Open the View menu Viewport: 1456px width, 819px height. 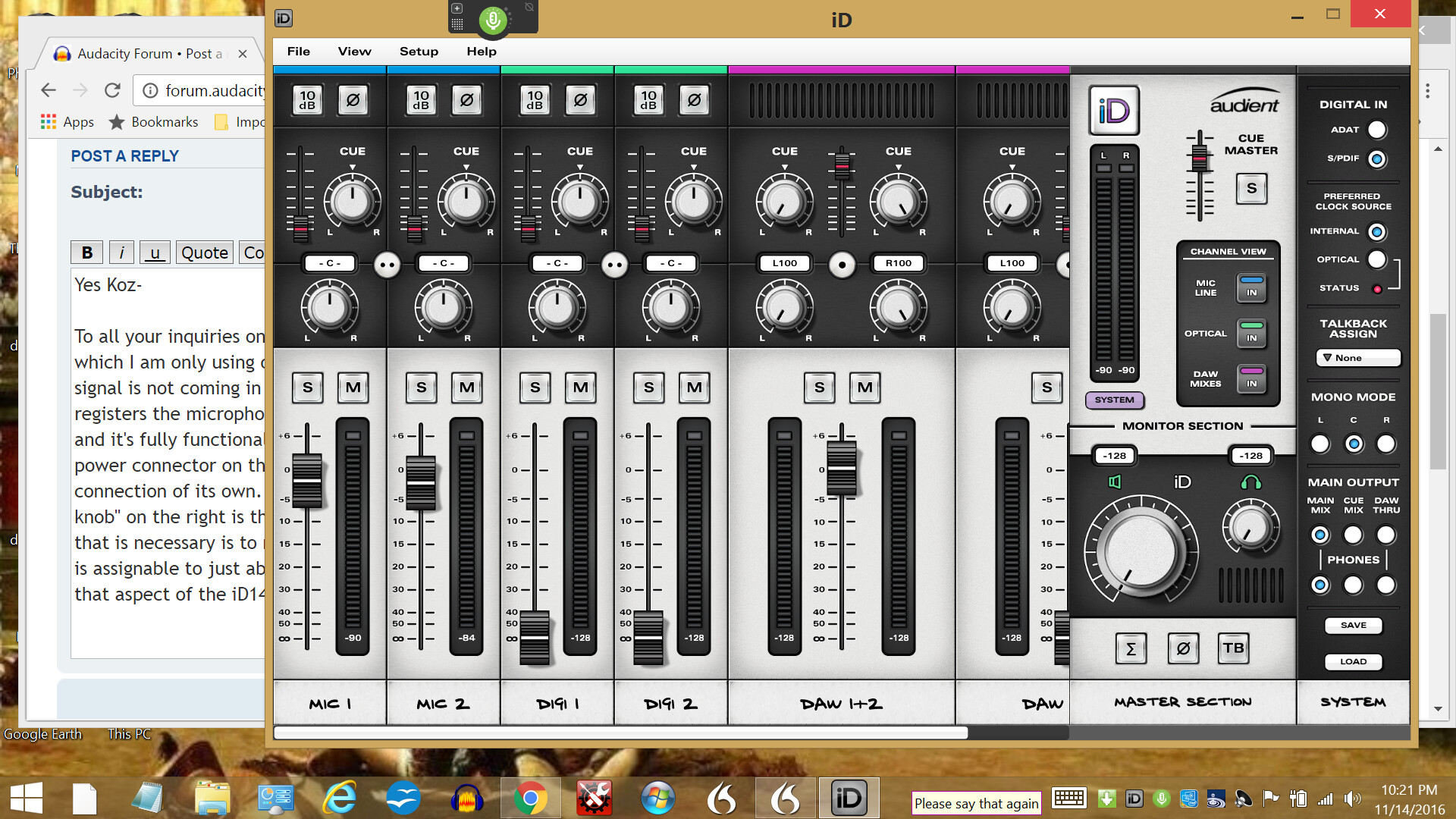coord(353,51)
